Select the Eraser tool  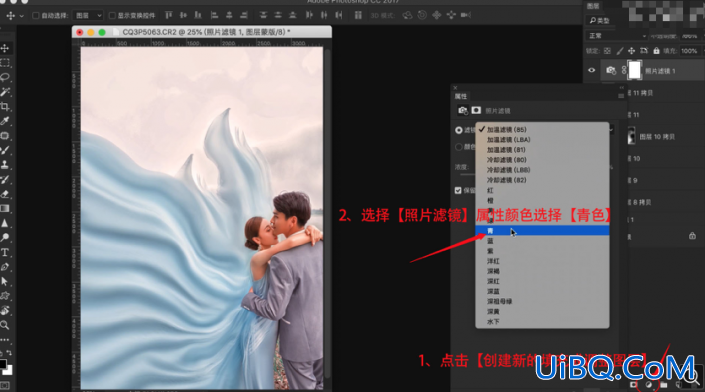[x=5, y=194]
